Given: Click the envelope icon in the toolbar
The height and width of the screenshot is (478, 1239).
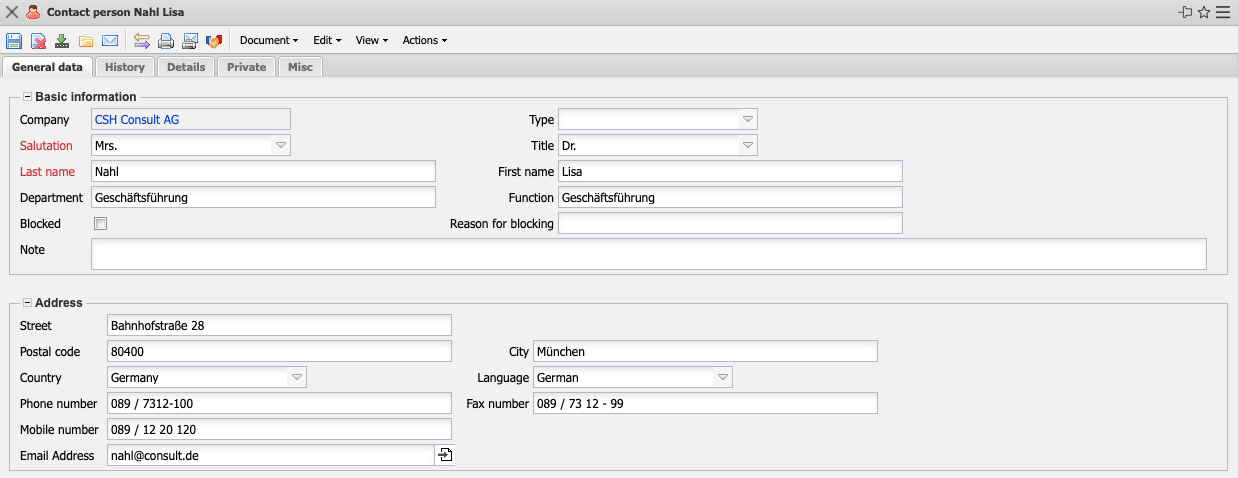Looking at the screenshot, I should (110, 41).
